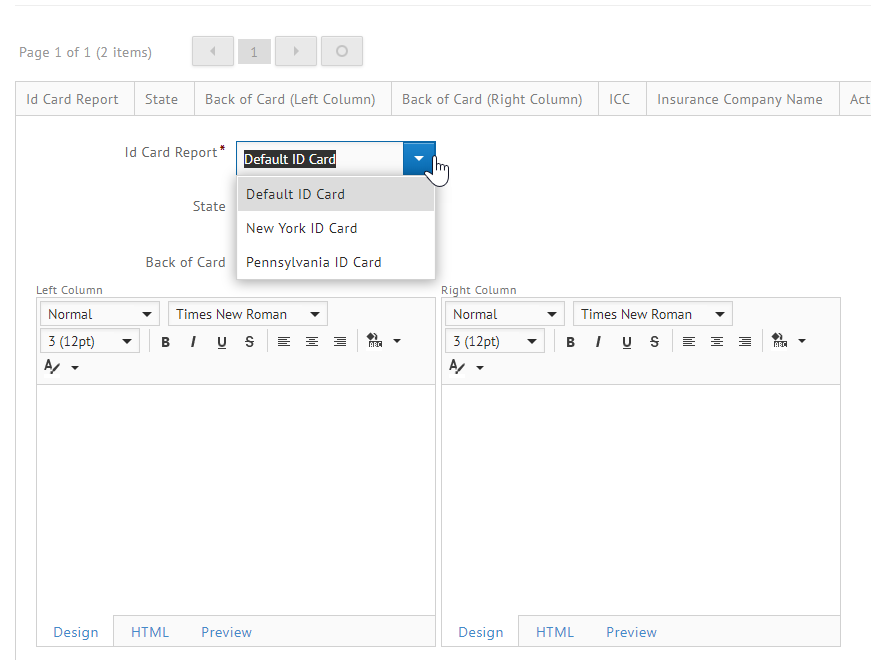Click inside the Right Column editor text area
This screenshot has width=871, height=660.
640,498
